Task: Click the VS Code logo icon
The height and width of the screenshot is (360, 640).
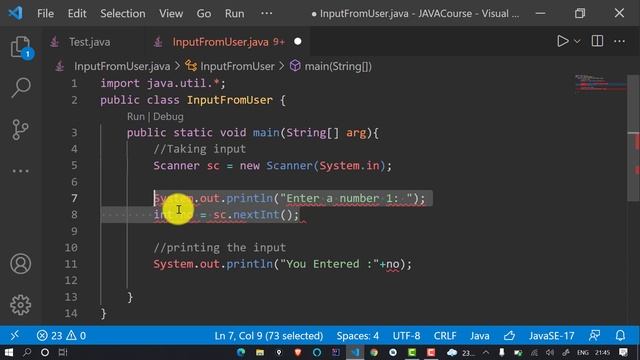Action: pyautogui.click(x=16, y=13)
